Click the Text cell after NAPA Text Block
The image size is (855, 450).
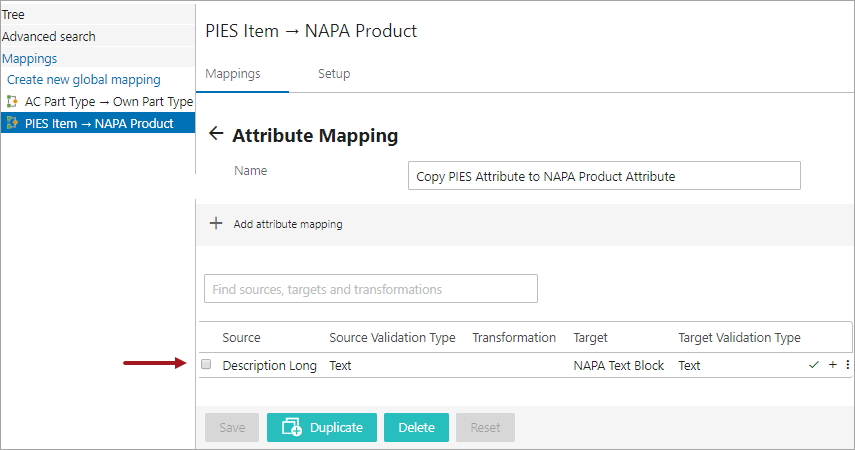point(689,365)
